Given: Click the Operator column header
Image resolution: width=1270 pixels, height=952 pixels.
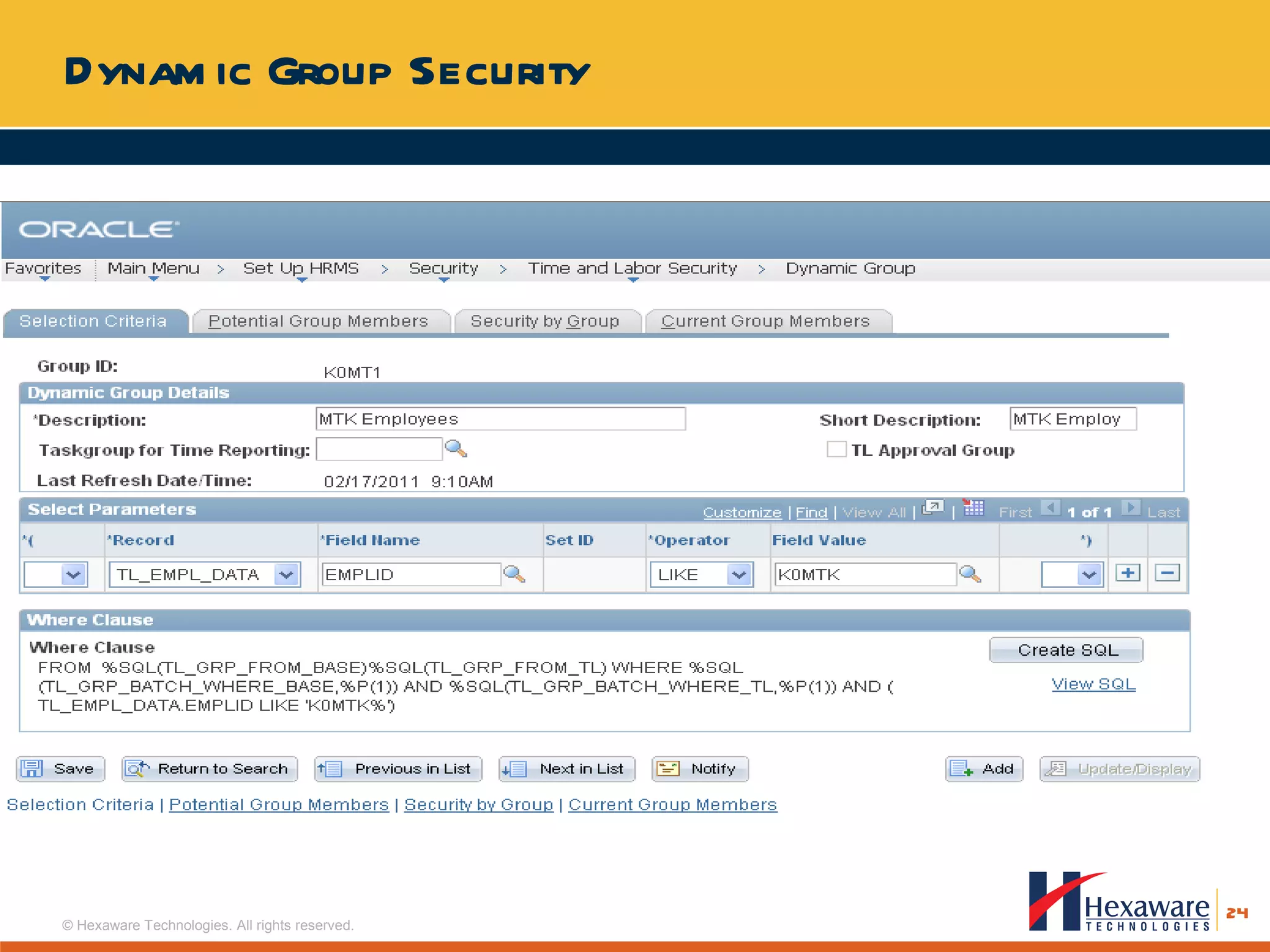Looking at the screenshot, I should tap(690, 540).
